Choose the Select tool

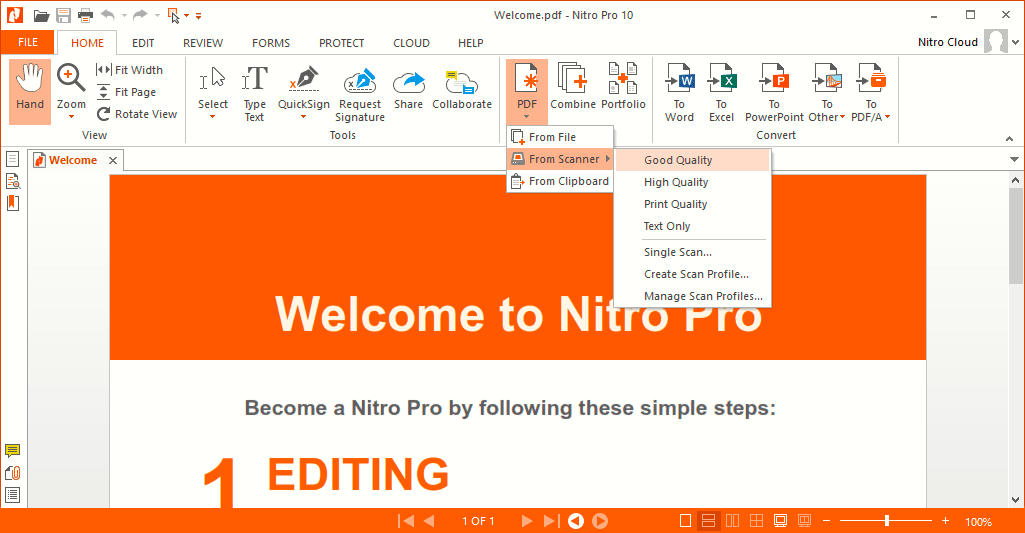coord(212,92)
